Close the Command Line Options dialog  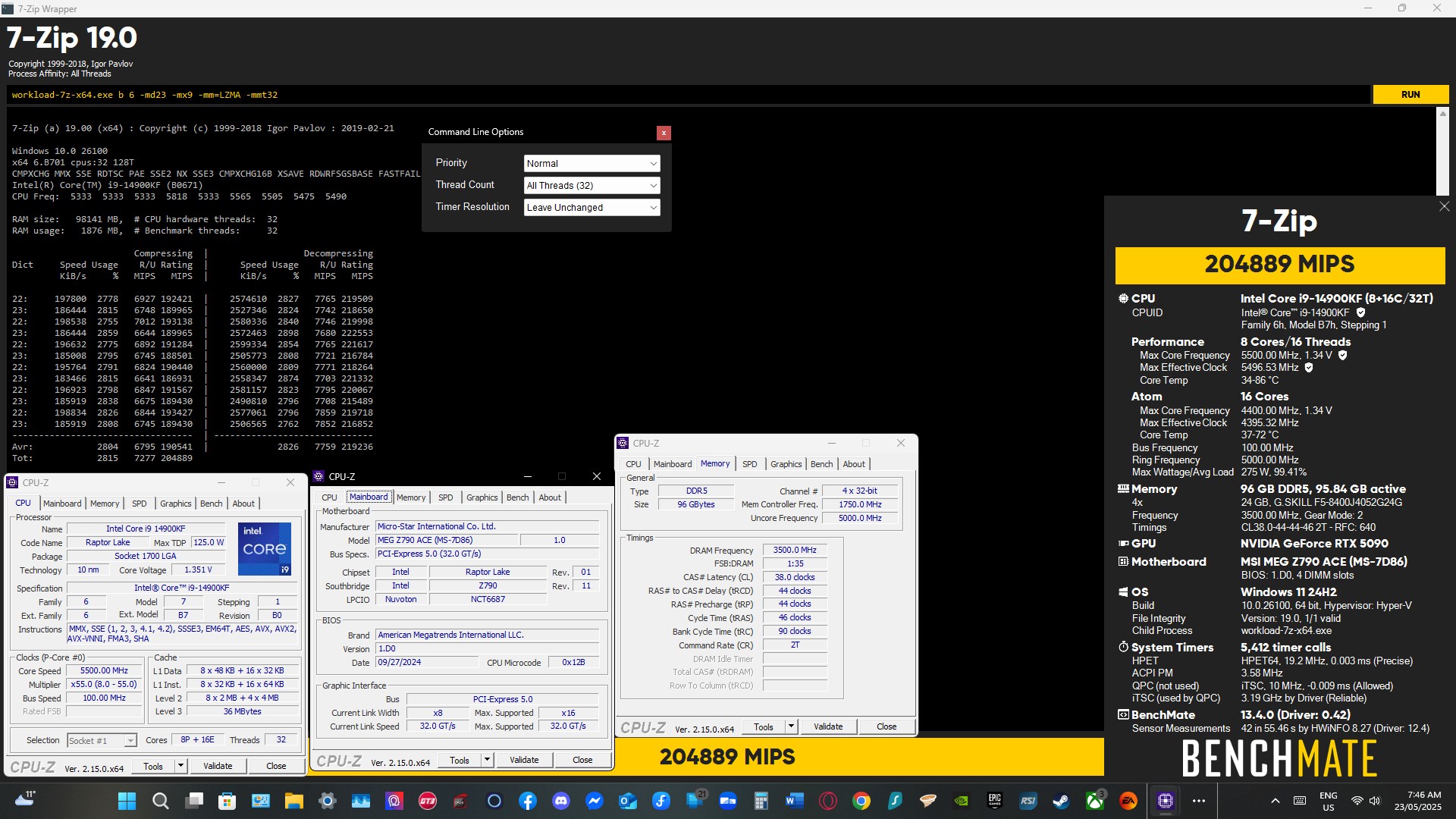(x=664, y=133)
